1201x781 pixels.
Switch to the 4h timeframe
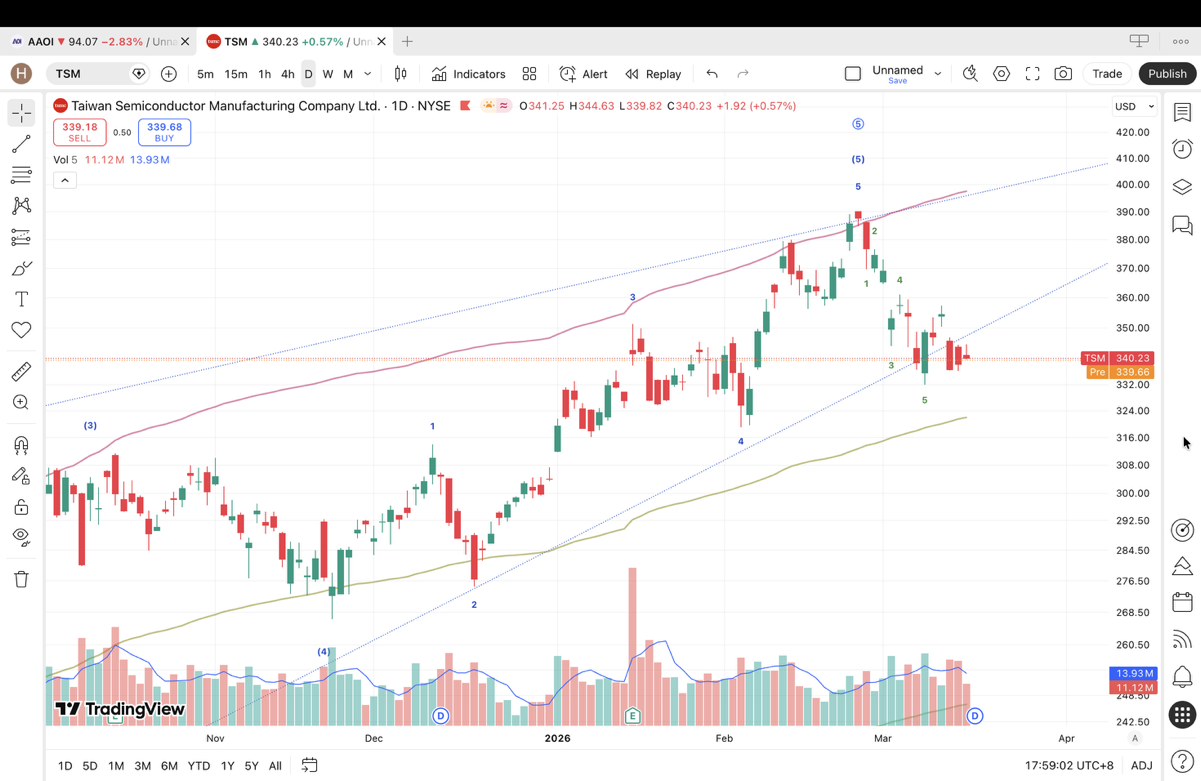click(287, 74)
